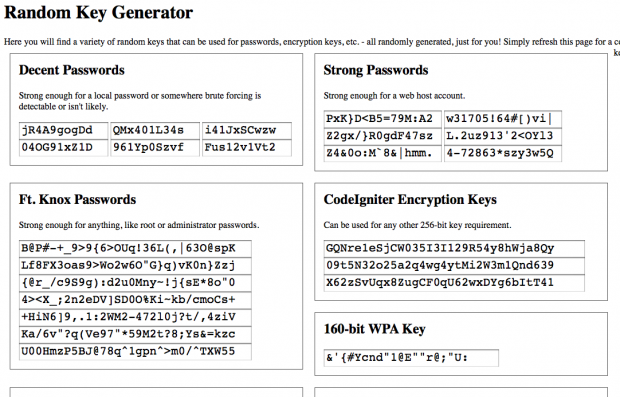Click the CodeIgniter key starting 09t5N32o25

pyautogui.click(x=454, y=265)
